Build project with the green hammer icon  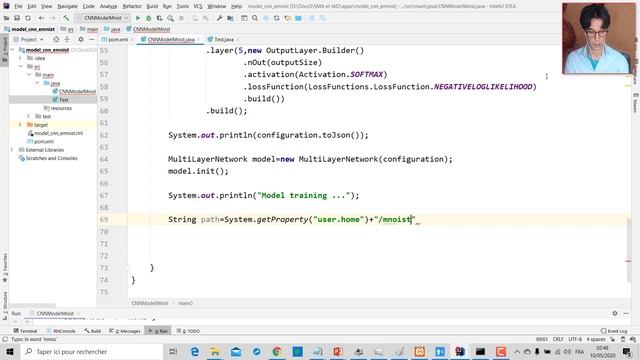pos(66,18)
